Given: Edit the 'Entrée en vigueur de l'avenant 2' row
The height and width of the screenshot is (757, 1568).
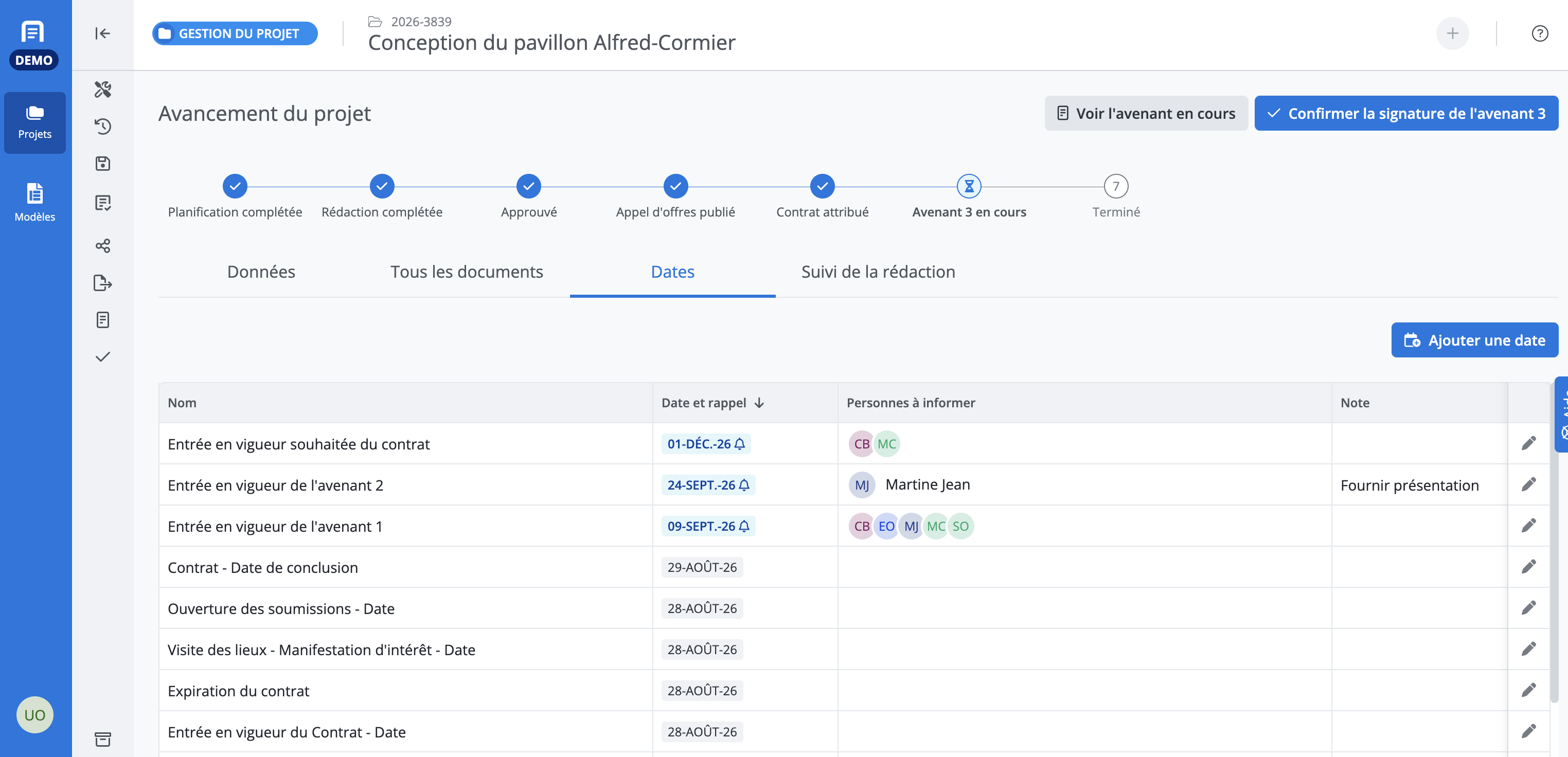Looking at the screenshot, I should click(x=1528, y=485).
